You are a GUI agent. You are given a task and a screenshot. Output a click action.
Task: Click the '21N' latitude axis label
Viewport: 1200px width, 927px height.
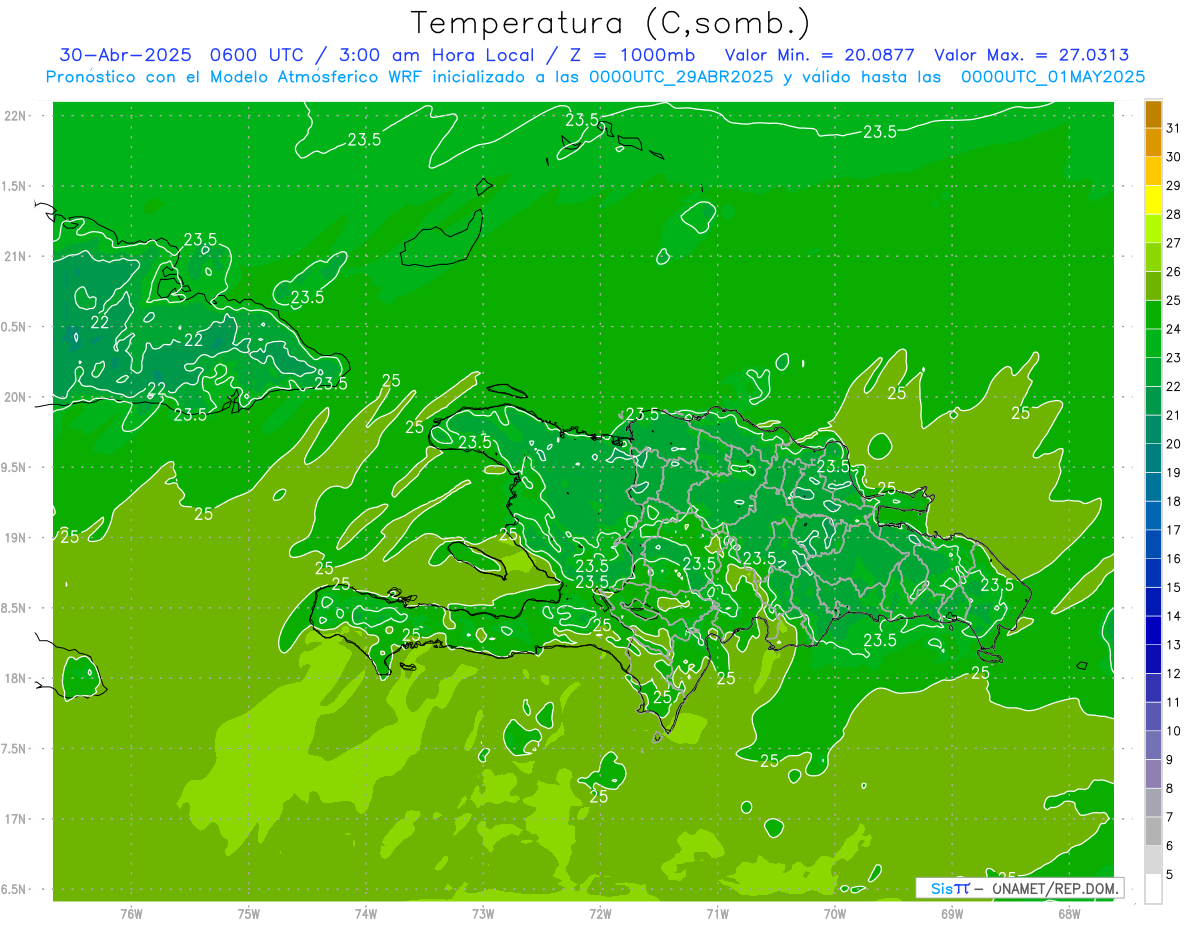point(14,257)
